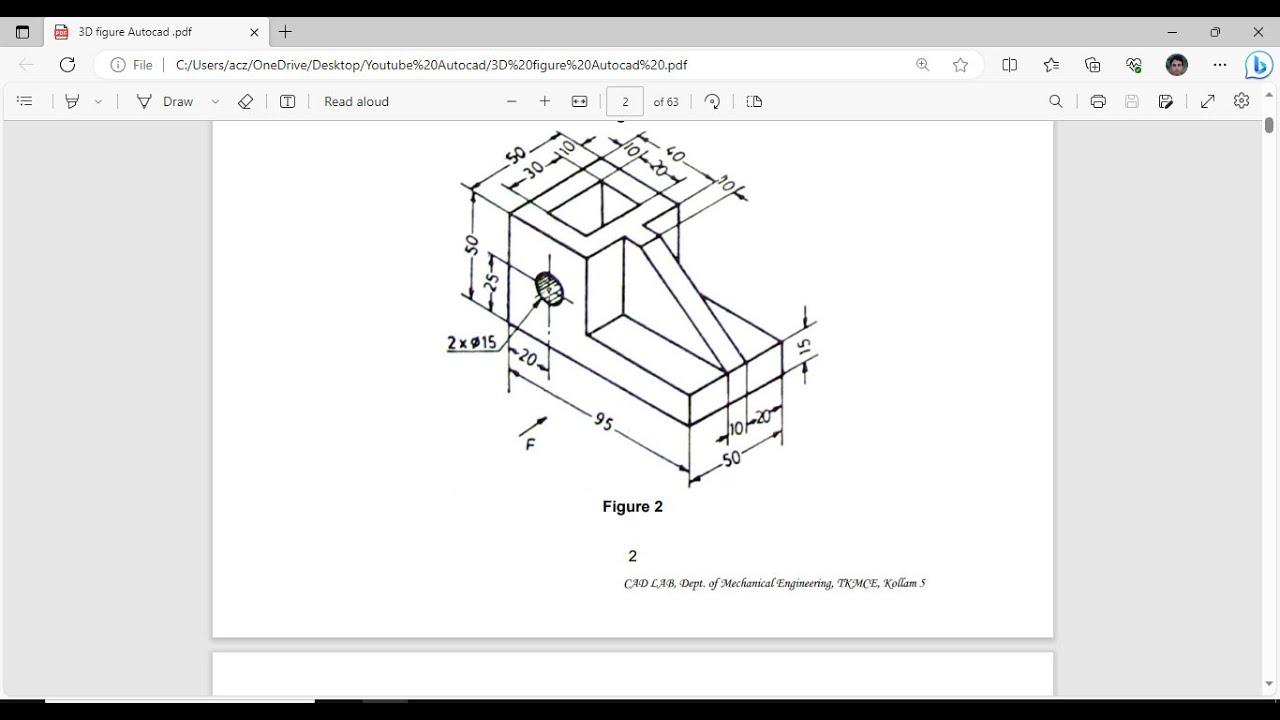The height and width of the screenshot is (720, 1280).
Task: Switch page view layout
Action: [x=755, y=101]
